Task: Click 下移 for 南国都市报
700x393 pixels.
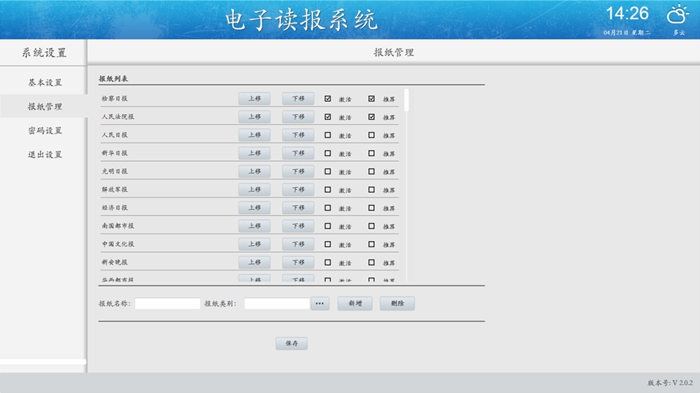Action: coord(298,226)
